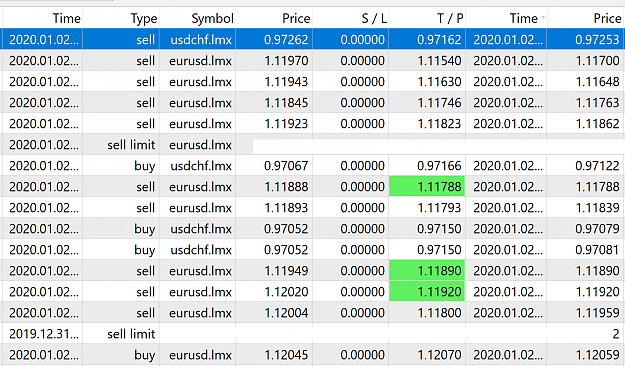Click price cell 1.11888
Screen dimensions: 625x367
click(x=286, y=187)
